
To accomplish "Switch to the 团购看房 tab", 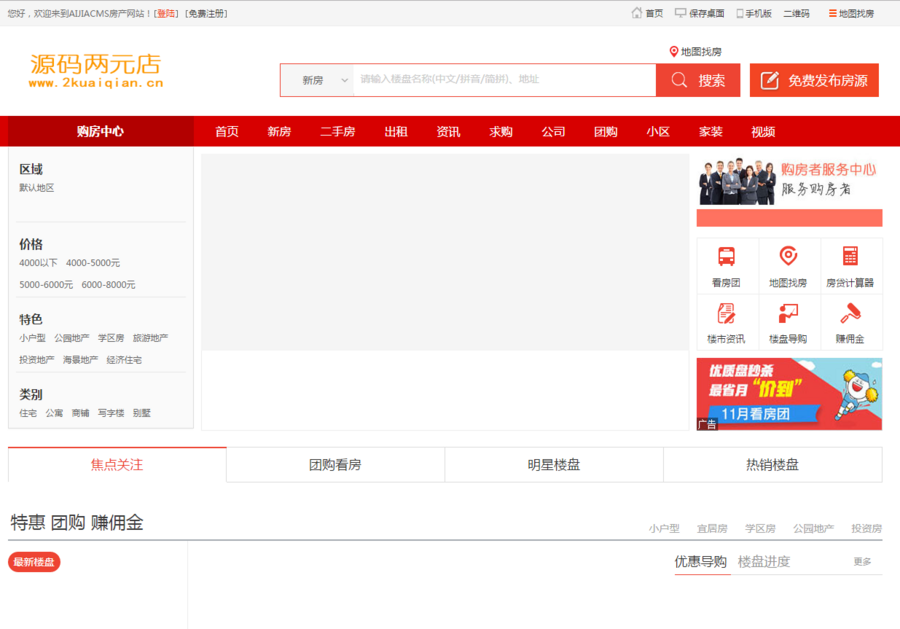I will pos(336,463).
